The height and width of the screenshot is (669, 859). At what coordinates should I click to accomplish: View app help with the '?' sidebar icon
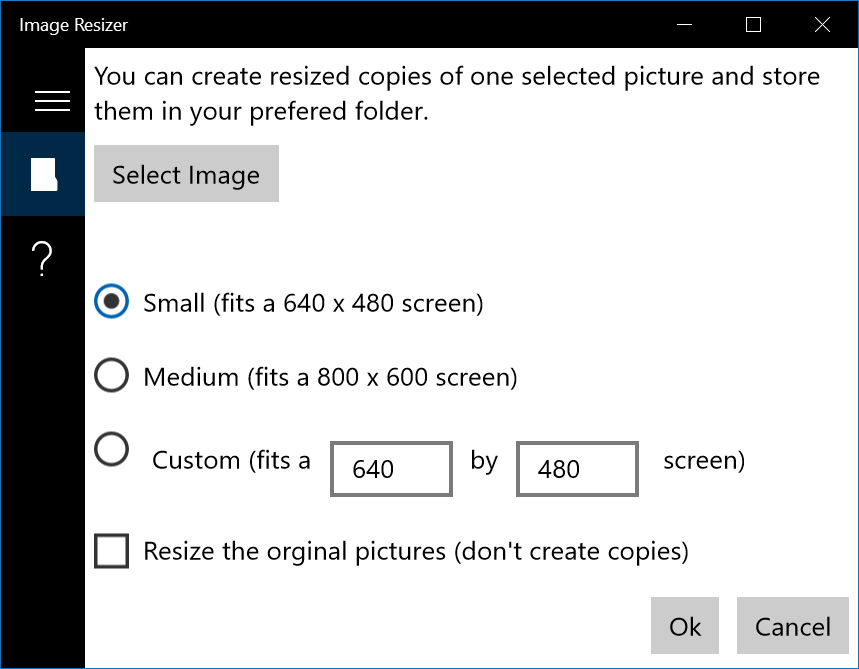(43, 258)
